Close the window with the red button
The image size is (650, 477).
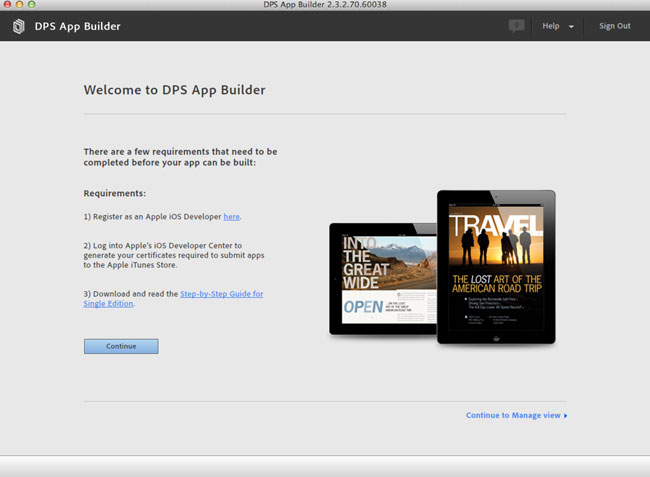coord(7,4)
